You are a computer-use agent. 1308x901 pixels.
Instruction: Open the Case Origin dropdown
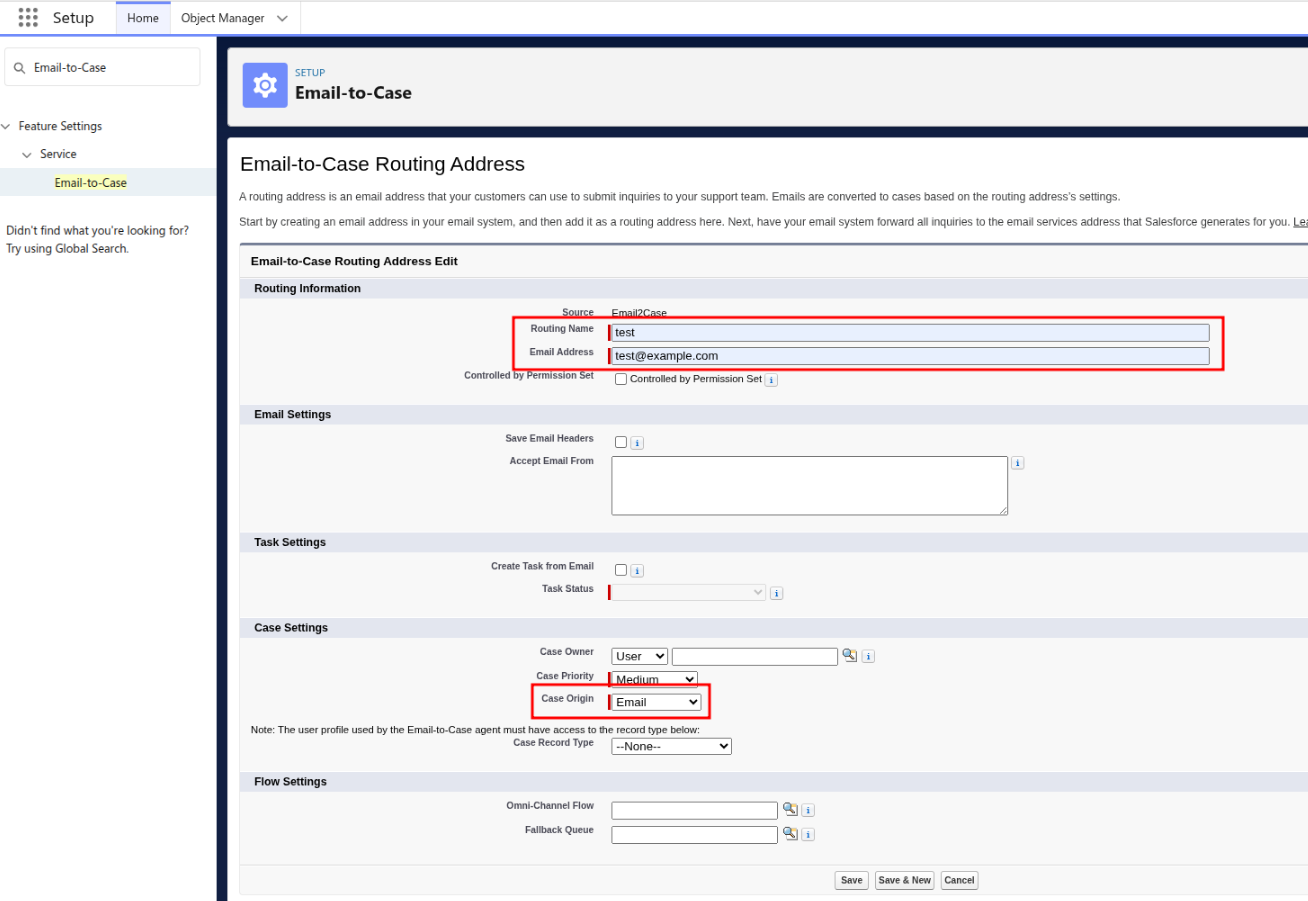point(656,702)
